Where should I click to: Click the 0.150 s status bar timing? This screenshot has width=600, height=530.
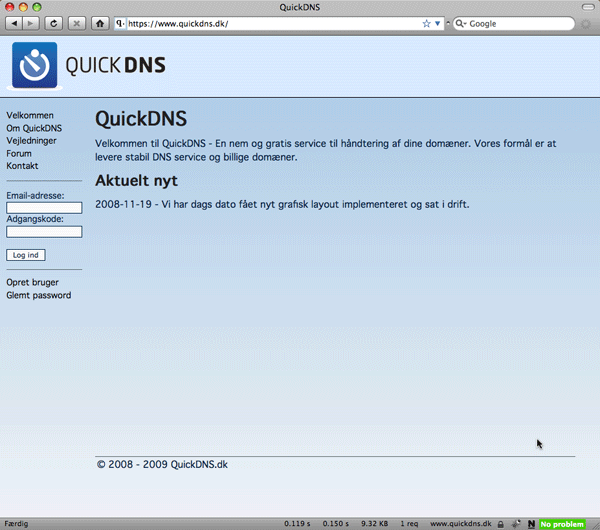coord(336,523)
